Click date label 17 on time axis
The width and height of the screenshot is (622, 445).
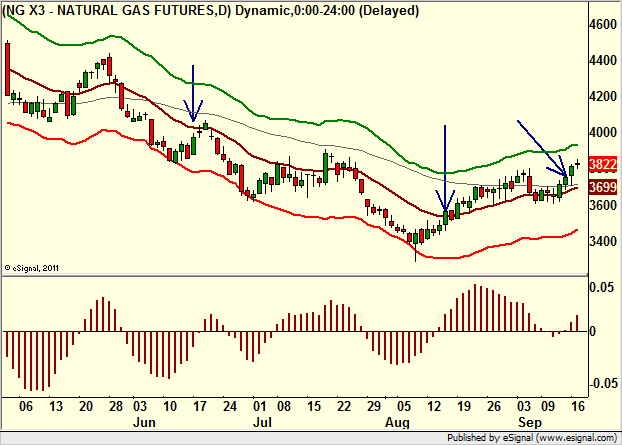[x=200, y=406]
